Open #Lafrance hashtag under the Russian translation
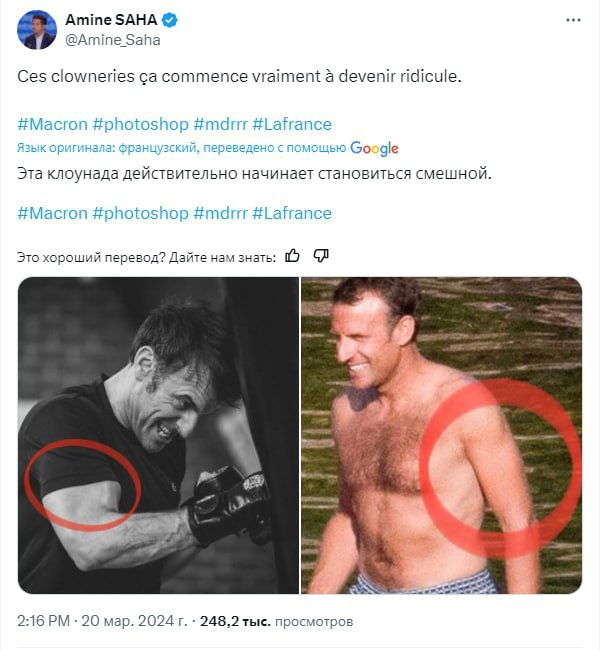Image resolution: width=600 pixels, height=650 pixels. click(x=292, y=213)
